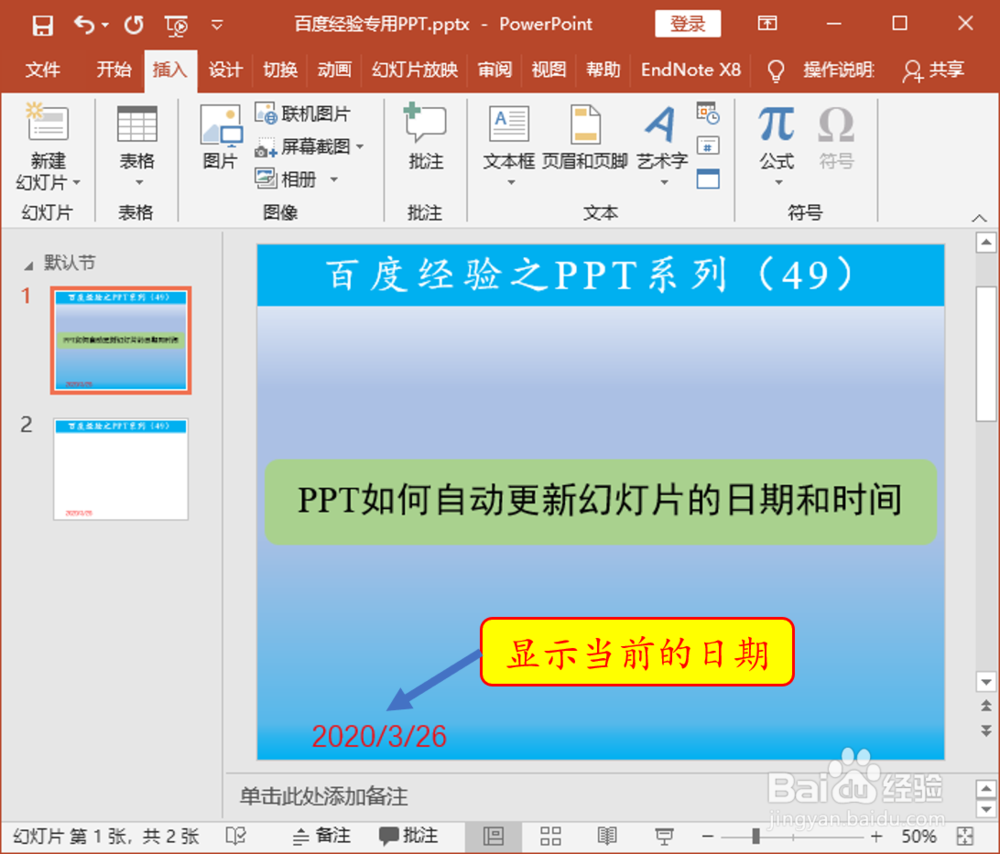Expand the 相册 dropdown arrow

tap(334, 179)
